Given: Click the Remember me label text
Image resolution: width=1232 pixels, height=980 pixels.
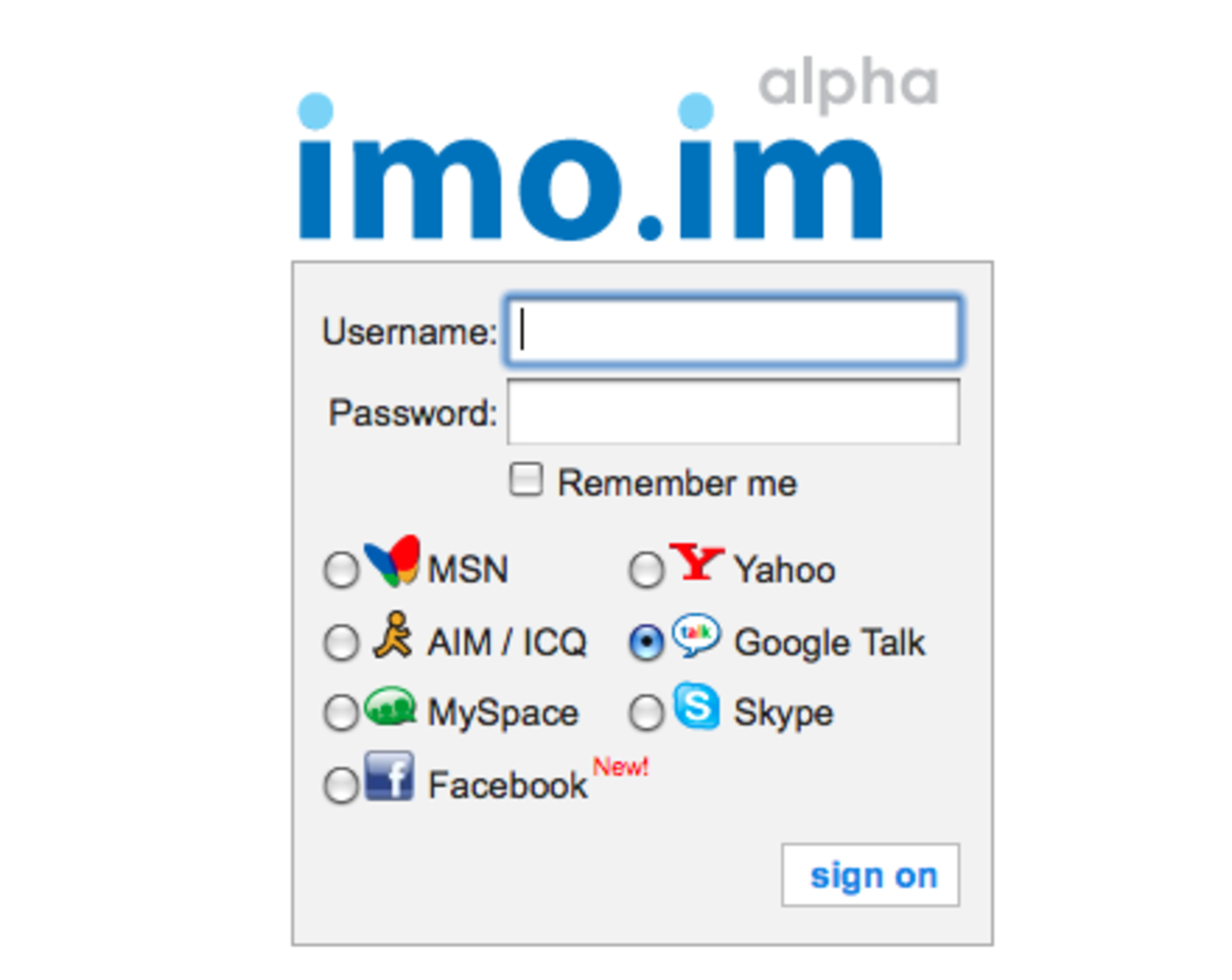Looking at the screenshot, I should point(677,483).
